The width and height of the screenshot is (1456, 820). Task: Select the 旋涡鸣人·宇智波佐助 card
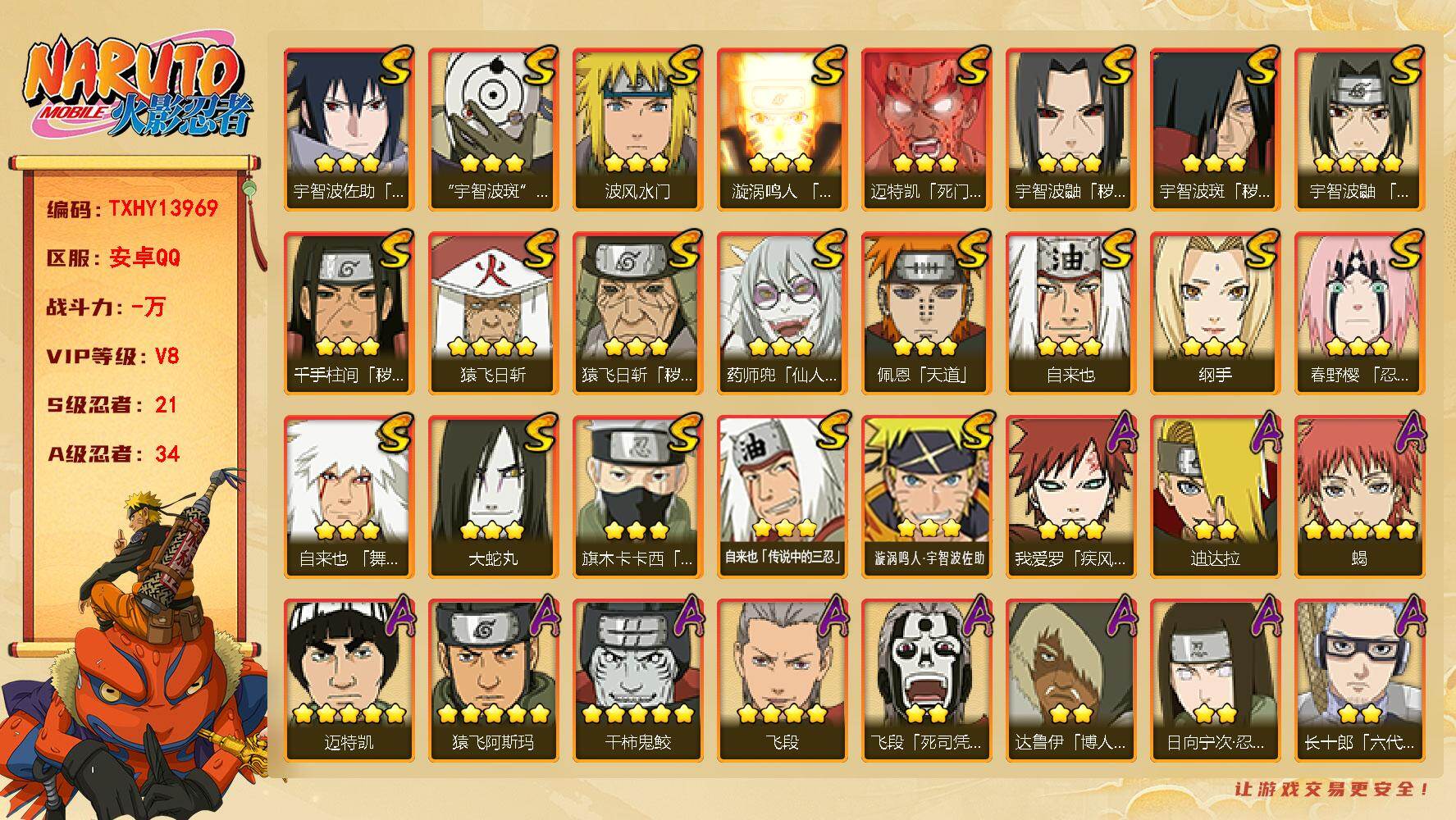click(926, 497)
